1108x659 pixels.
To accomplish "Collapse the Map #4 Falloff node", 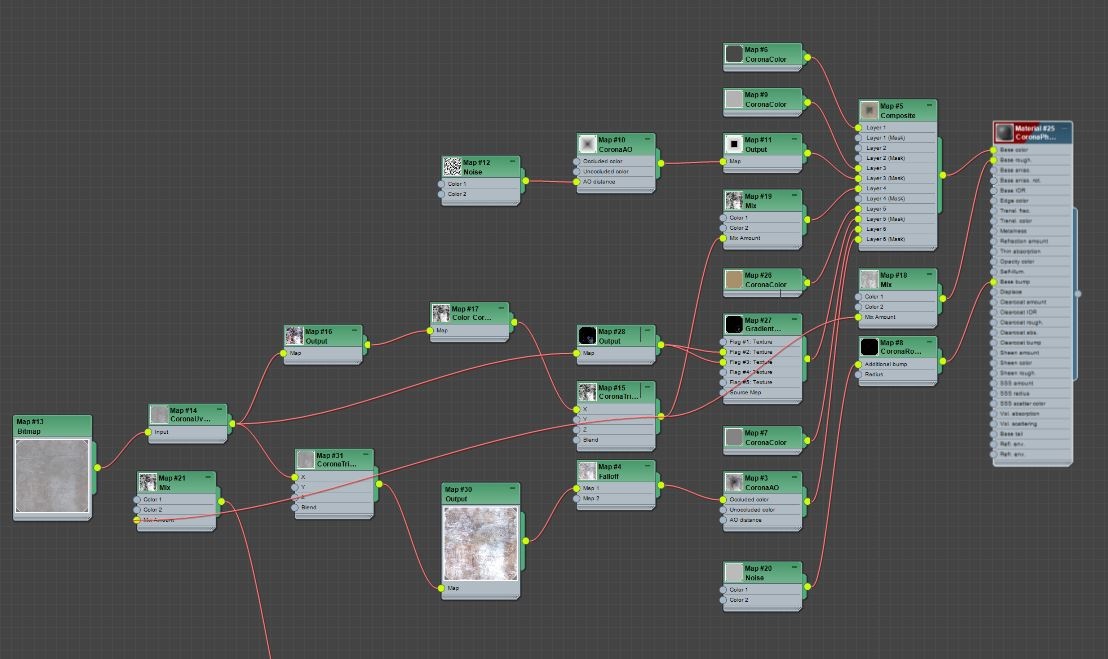I will 648,467.
